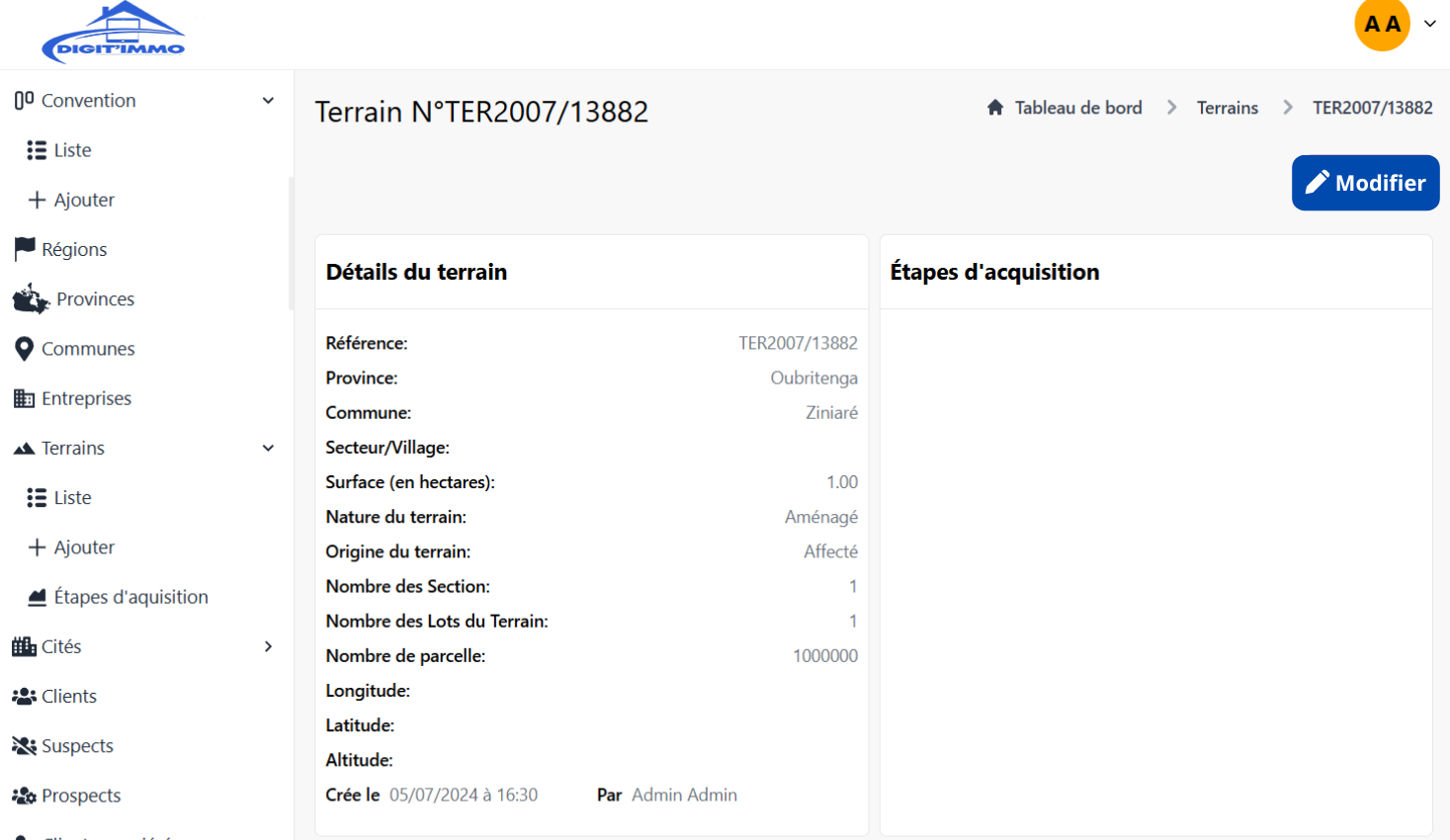Open Liste under Terrains
Viewport: 1450px width, 840px height.
pyautogui.click(x=72, y=497)
